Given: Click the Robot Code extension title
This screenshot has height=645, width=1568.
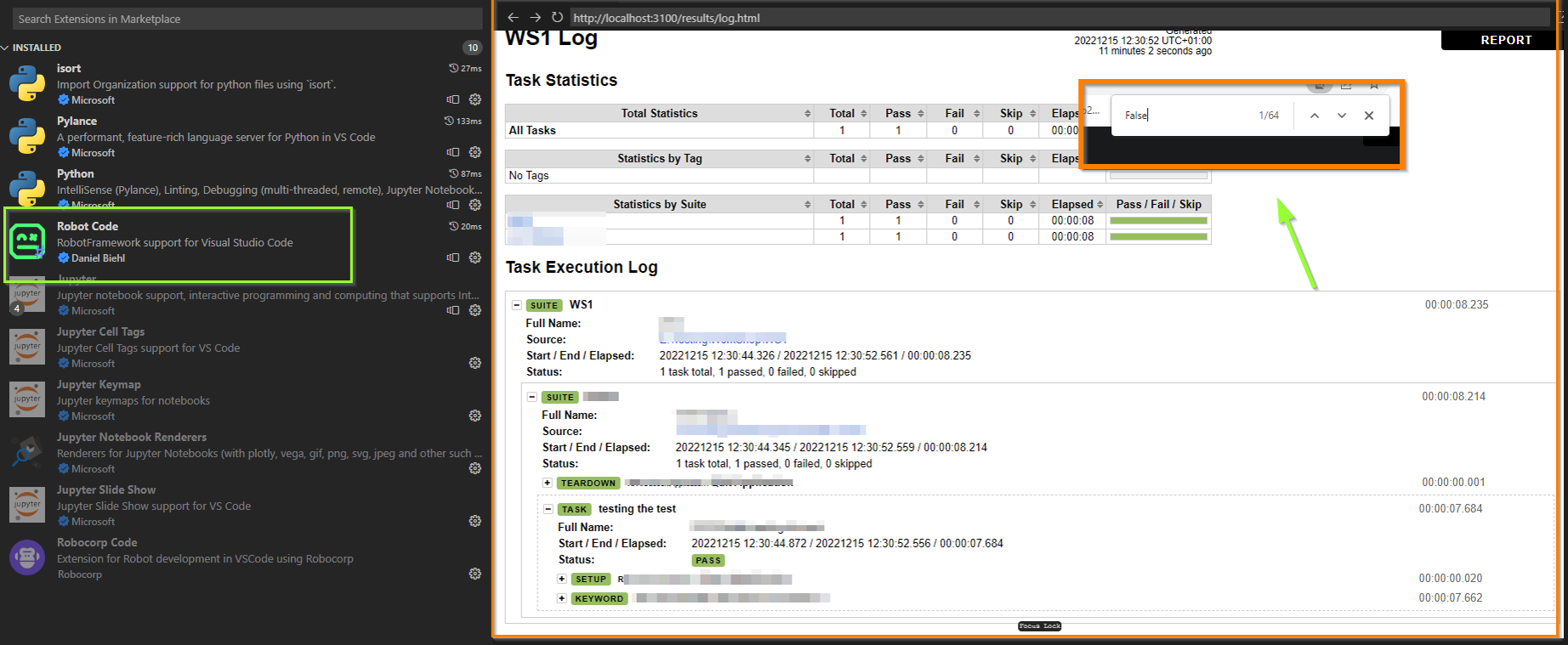Looking at the screenshot, I should tap(88, 226).
